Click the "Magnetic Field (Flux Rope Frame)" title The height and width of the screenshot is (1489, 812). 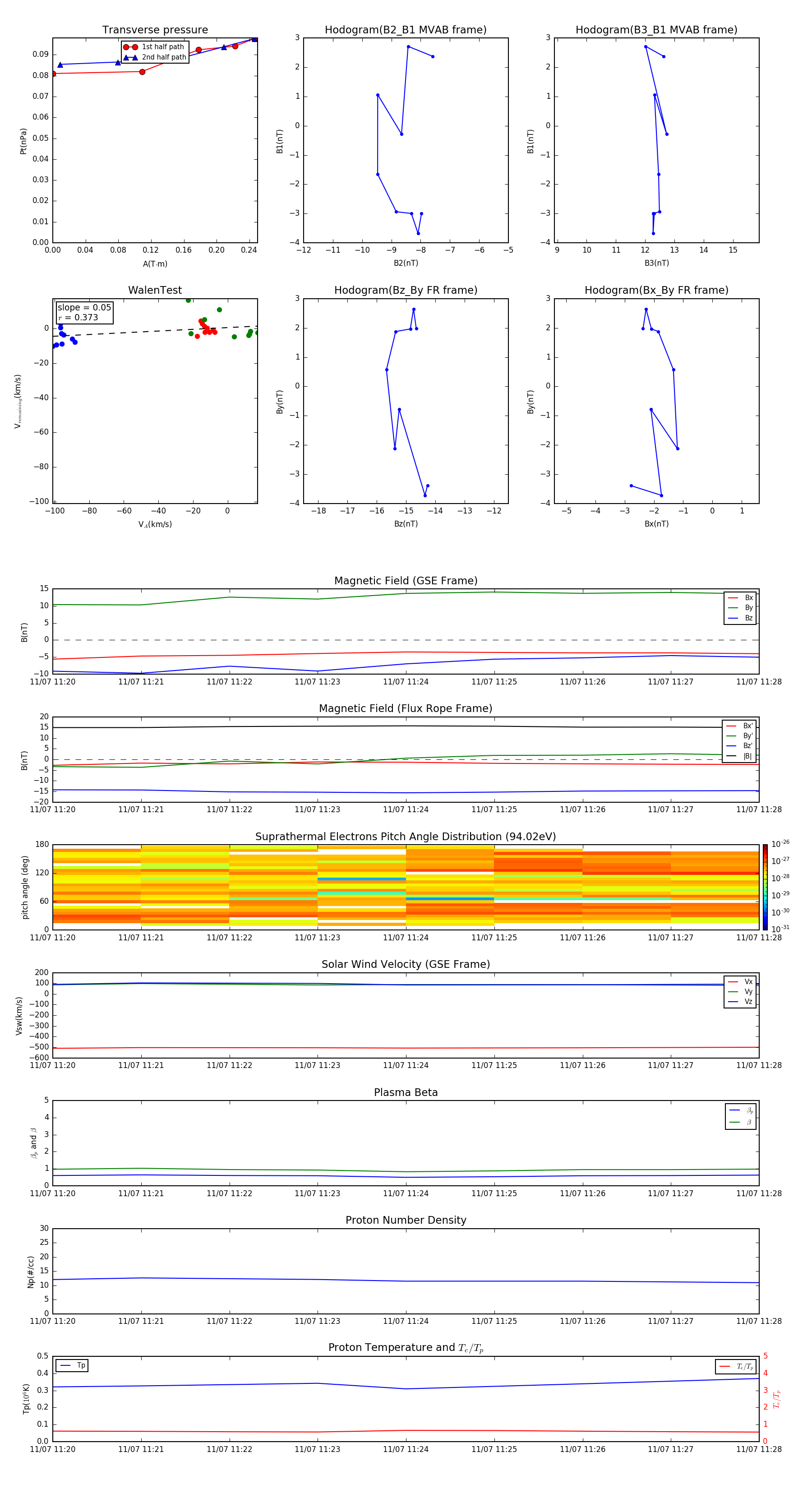point(406,709)
